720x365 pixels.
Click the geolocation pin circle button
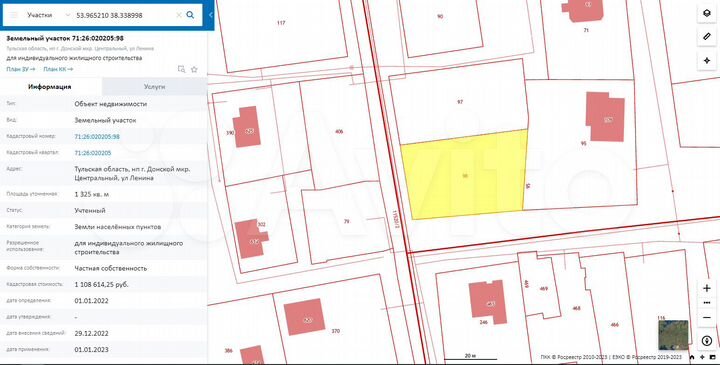[707, 341]
